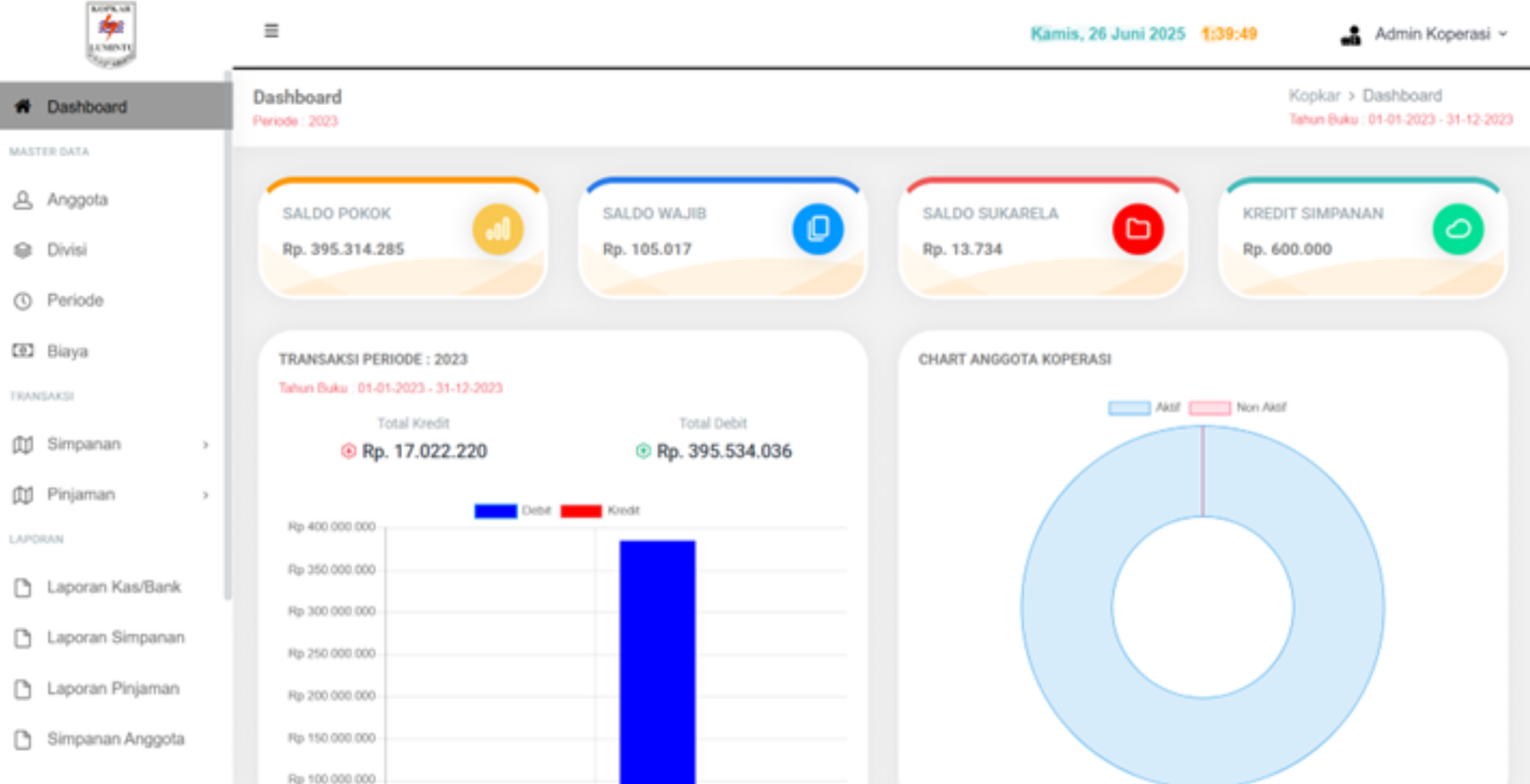Click the Laporan Simpanan file icon
1530x784 pixels.
23,638
